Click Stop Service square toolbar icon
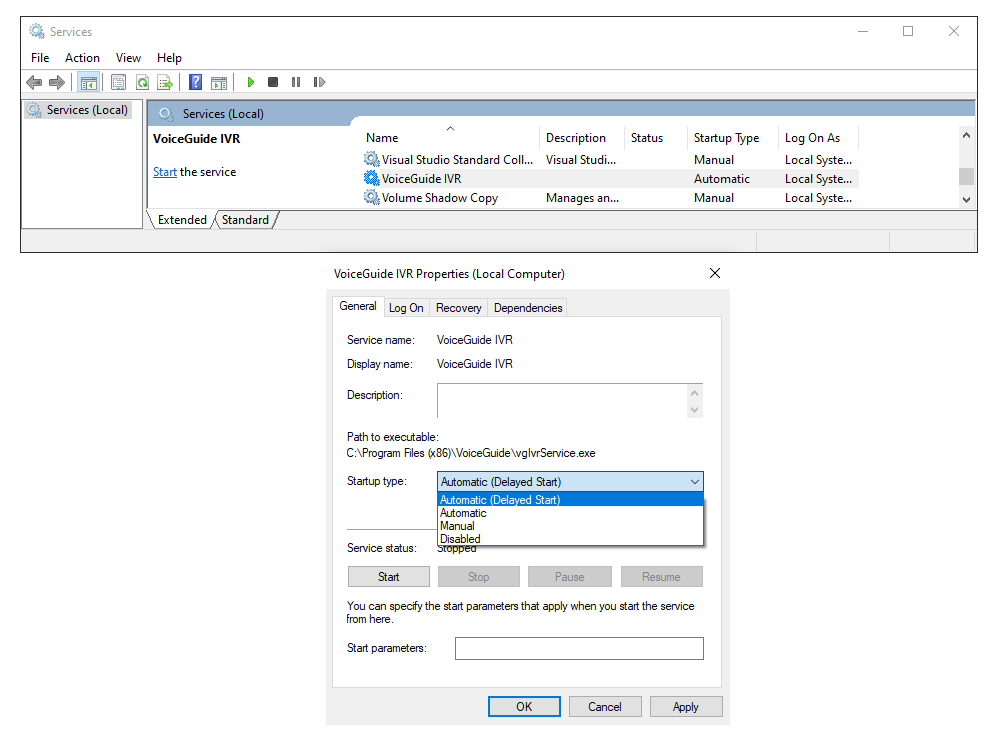The width and height of the screenshot is (996, 752). pos(273,82)
